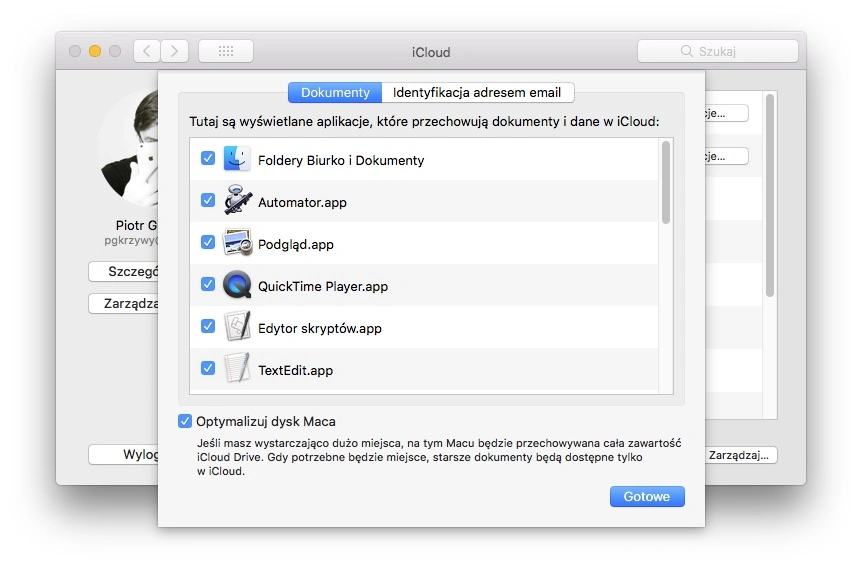Click the magnifier icon in Szukaj field
This screenshot has width=862, height=565.
tap(687, 51)
